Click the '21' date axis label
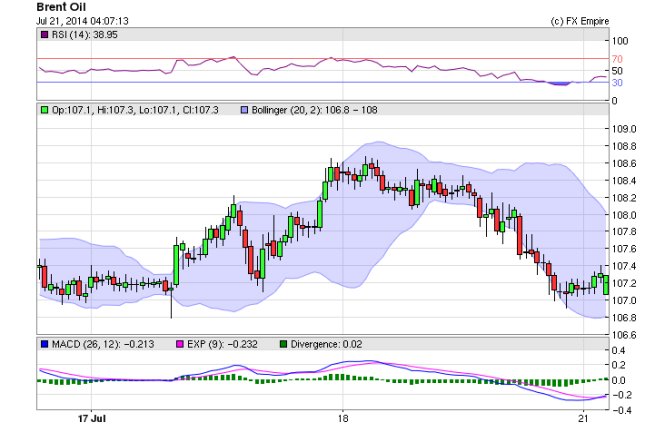Screen dimensions: 645x442 [x=583, y=419]
